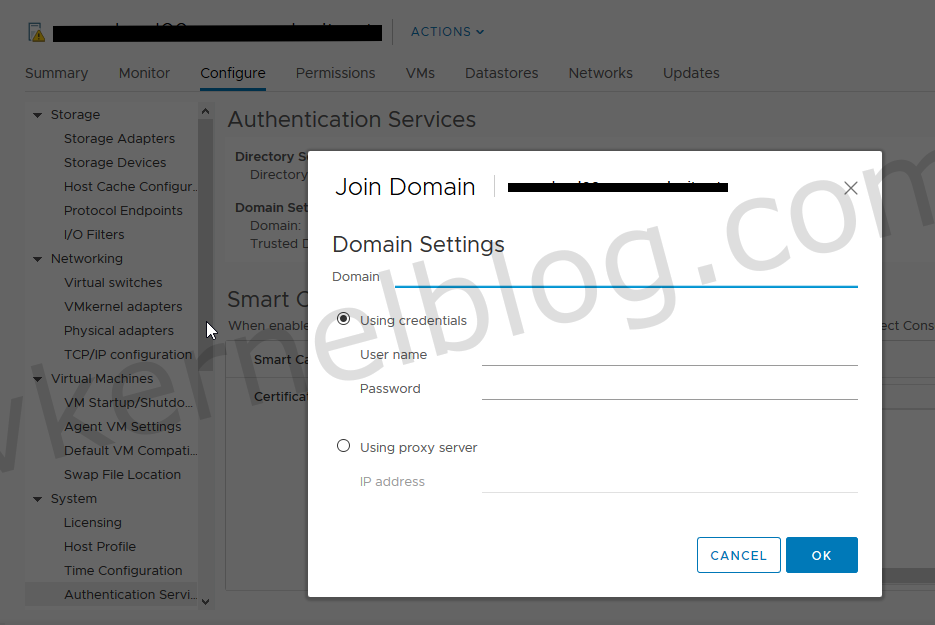Choose Using credentials authentication

pos(343,319)
